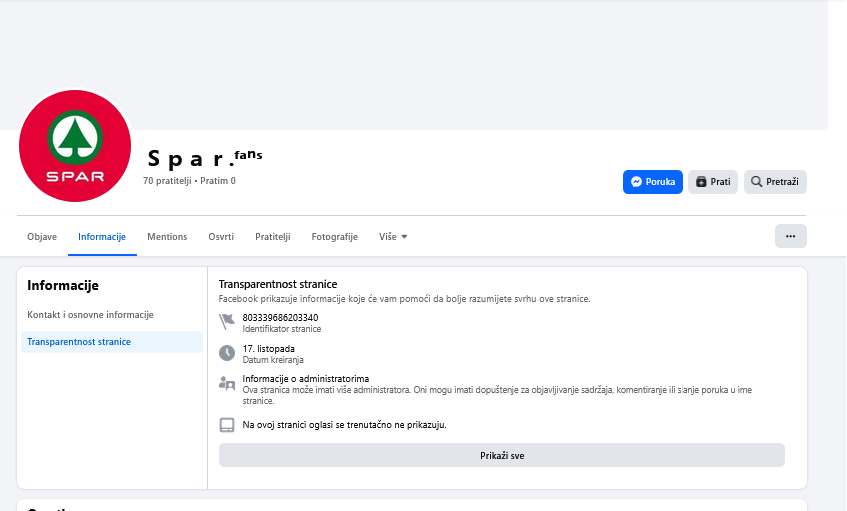Click the clock icon beside creation date
This screenshot has width=847, height=511.
coord(227,353)
